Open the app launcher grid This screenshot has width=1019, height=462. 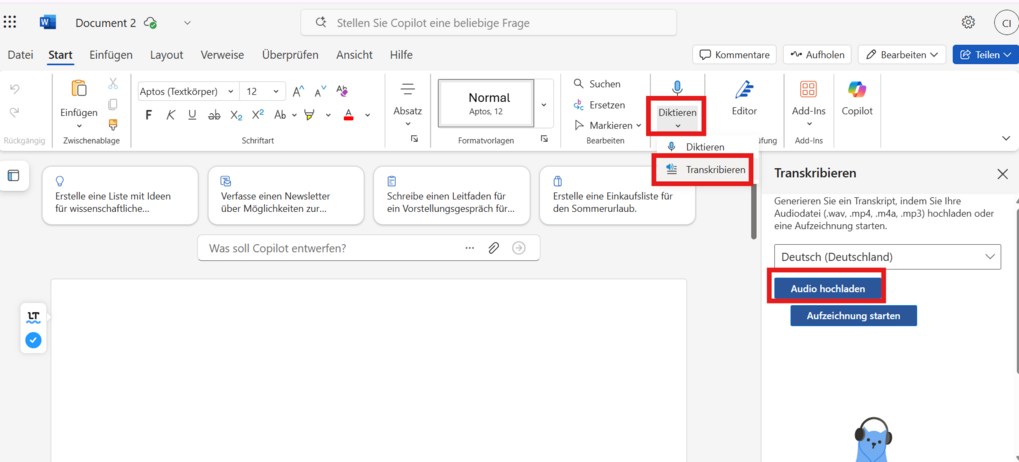click(10, 22)
